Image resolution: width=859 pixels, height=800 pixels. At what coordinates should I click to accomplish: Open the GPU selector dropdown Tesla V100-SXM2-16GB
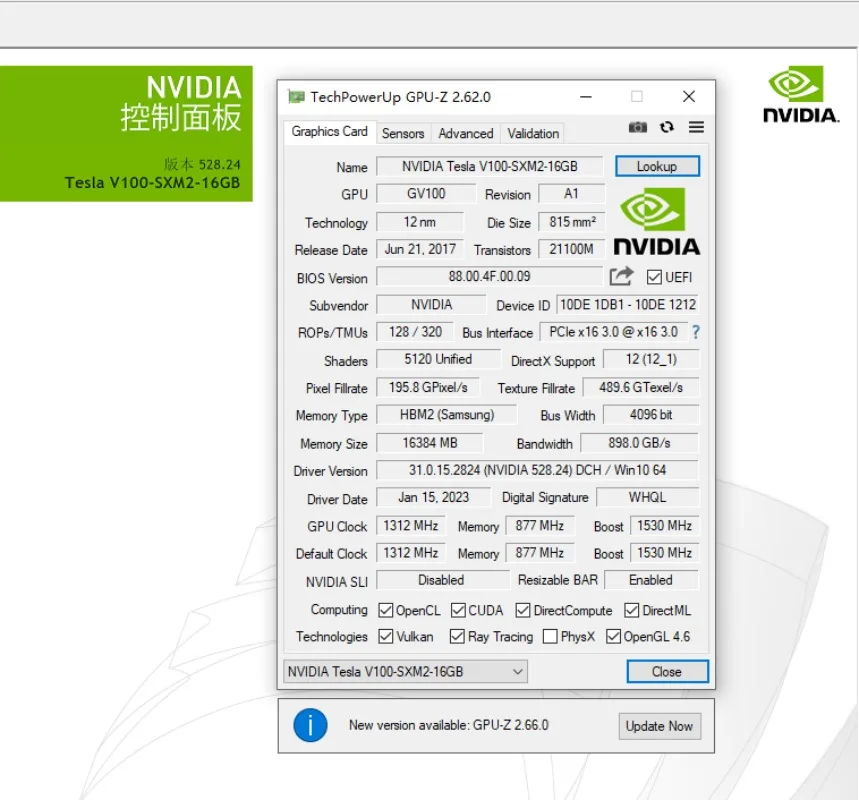coord(405,672)
